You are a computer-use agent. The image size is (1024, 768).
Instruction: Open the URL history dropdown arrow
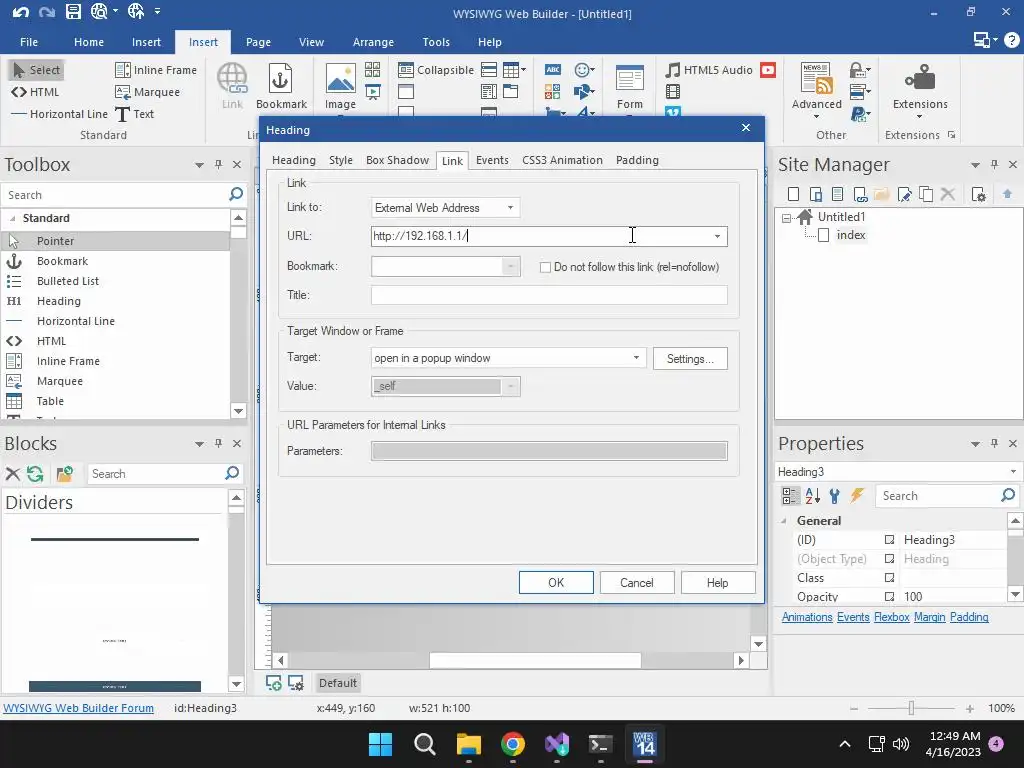[x=717, y=236]
